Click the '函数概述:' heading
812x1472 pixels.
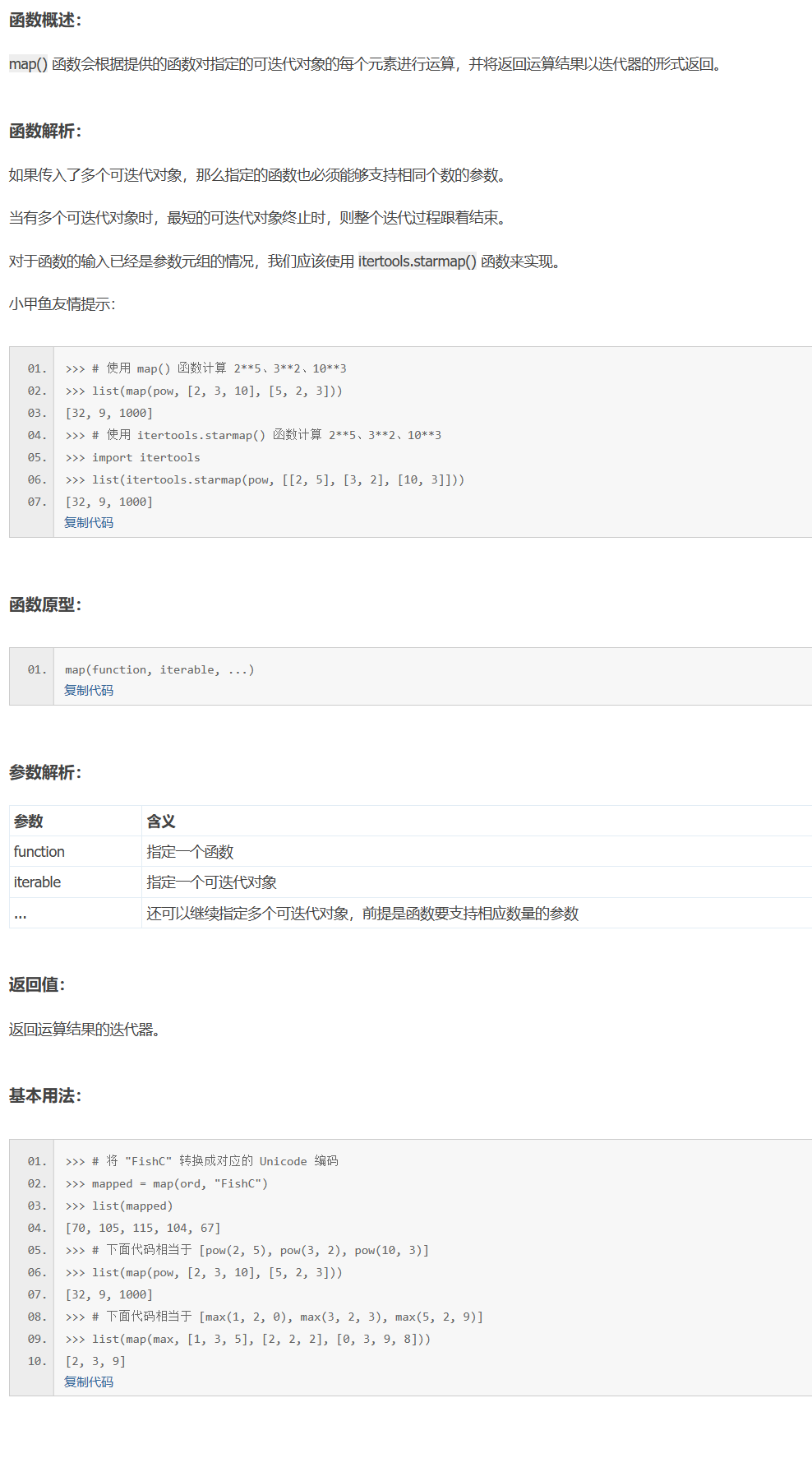pos(45,21)
